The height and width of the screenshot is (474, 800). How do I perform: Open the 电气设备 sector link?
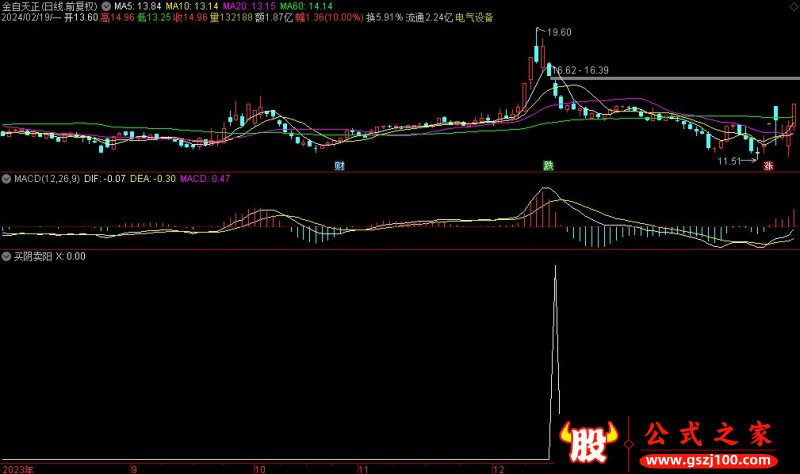pos(474,17)
